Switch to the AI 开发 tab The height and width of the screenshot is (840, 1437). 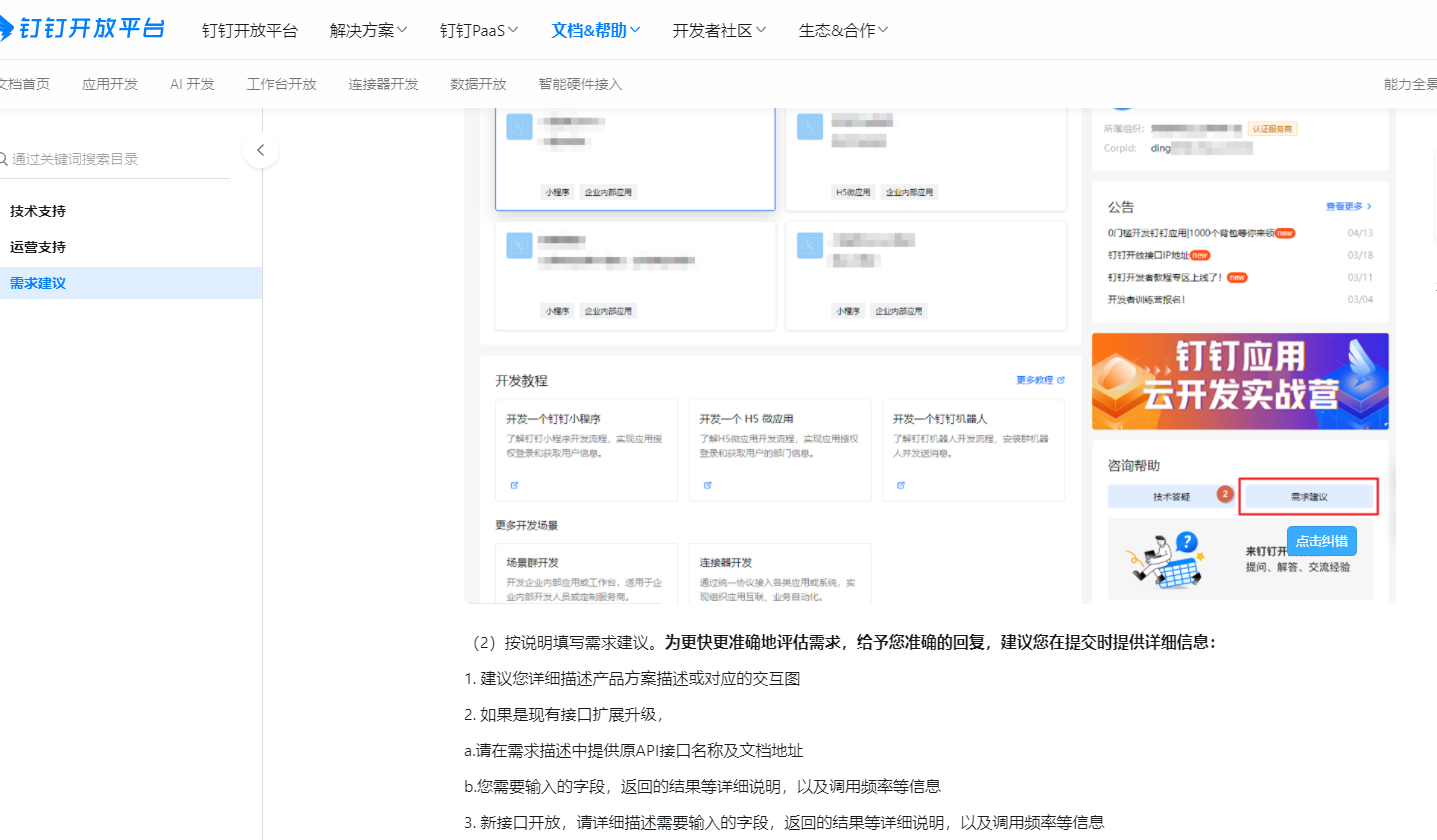pos(192,84)
